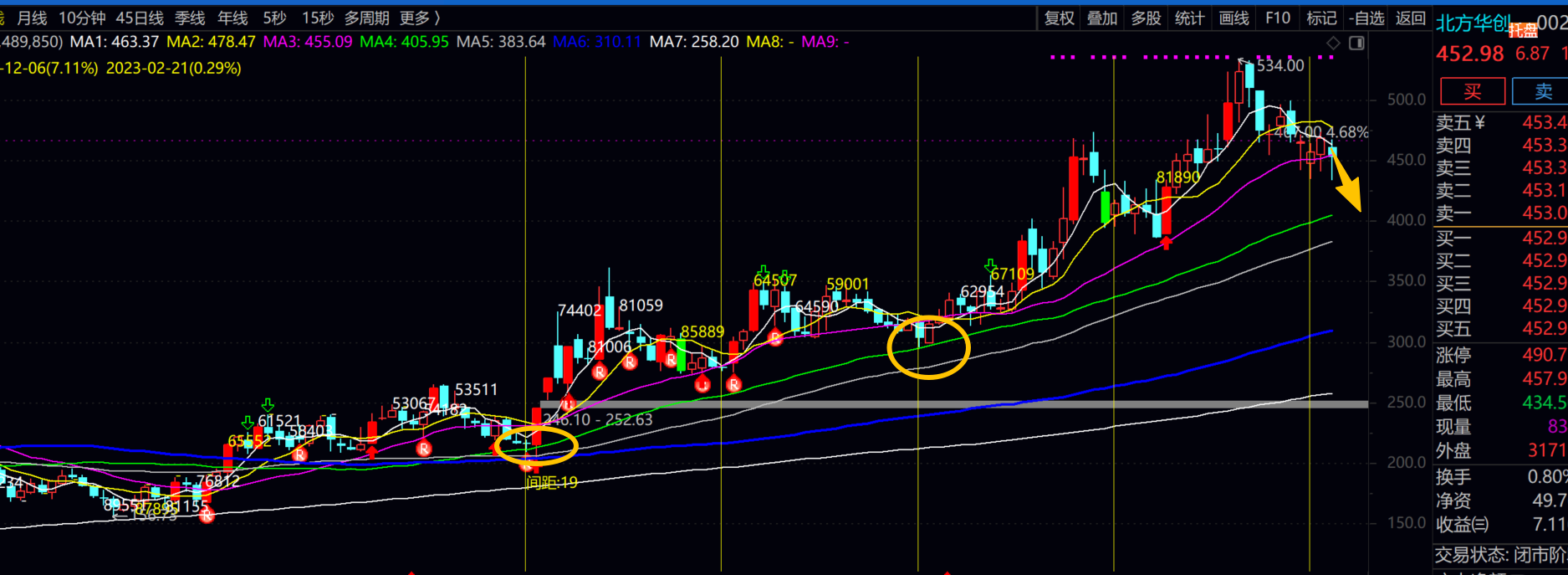The image size is (1568, 575).
Task: Switch to the 月线 monthly chart
Action: pyautogui.click(x=32, y=18)
